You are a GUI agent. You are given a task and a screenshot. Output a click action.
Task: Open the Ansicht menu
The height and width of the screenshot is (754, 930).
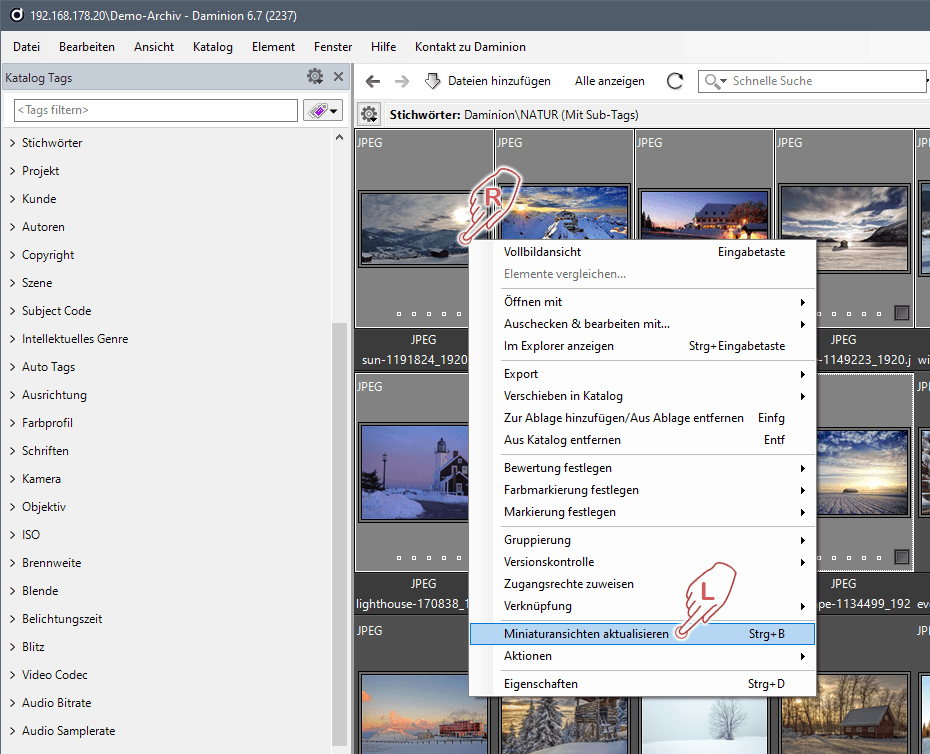point(154,47)
